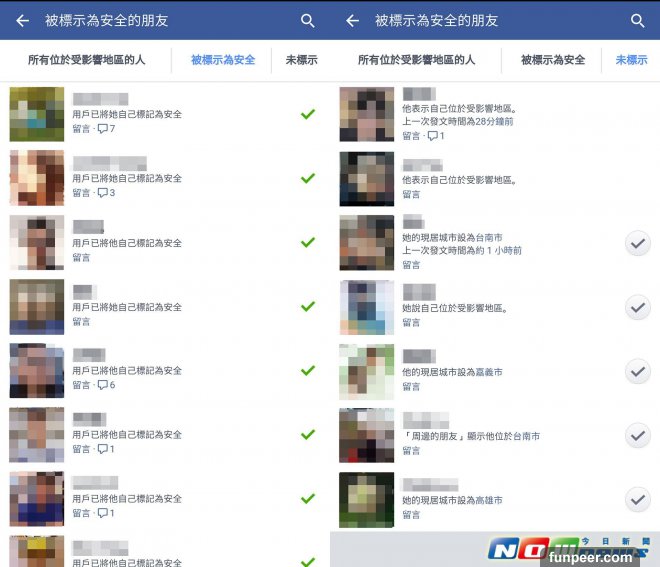Tap the back arrow in the left header

coord(23,20)
